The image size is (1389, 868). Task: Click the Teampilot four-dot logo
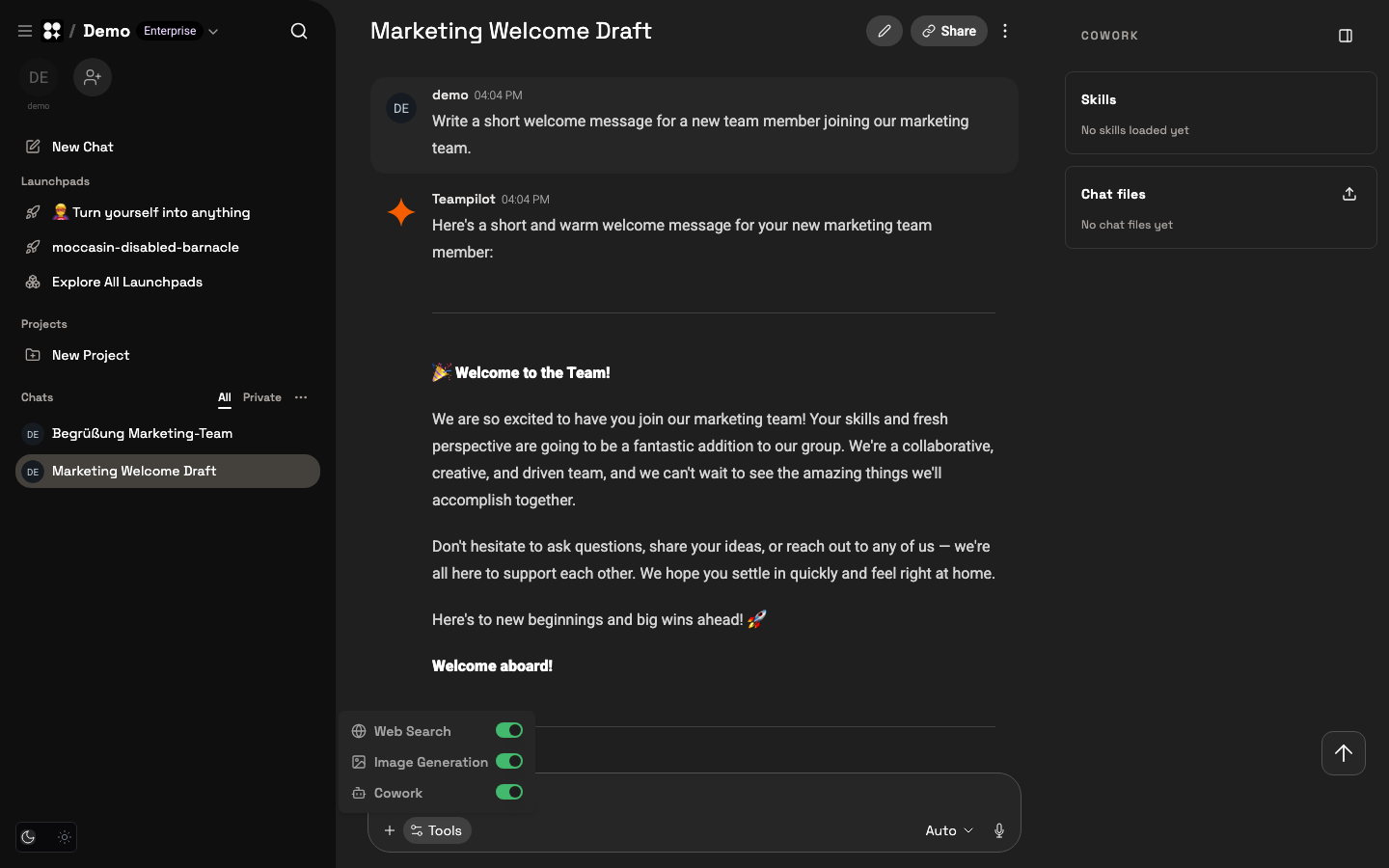52,31
